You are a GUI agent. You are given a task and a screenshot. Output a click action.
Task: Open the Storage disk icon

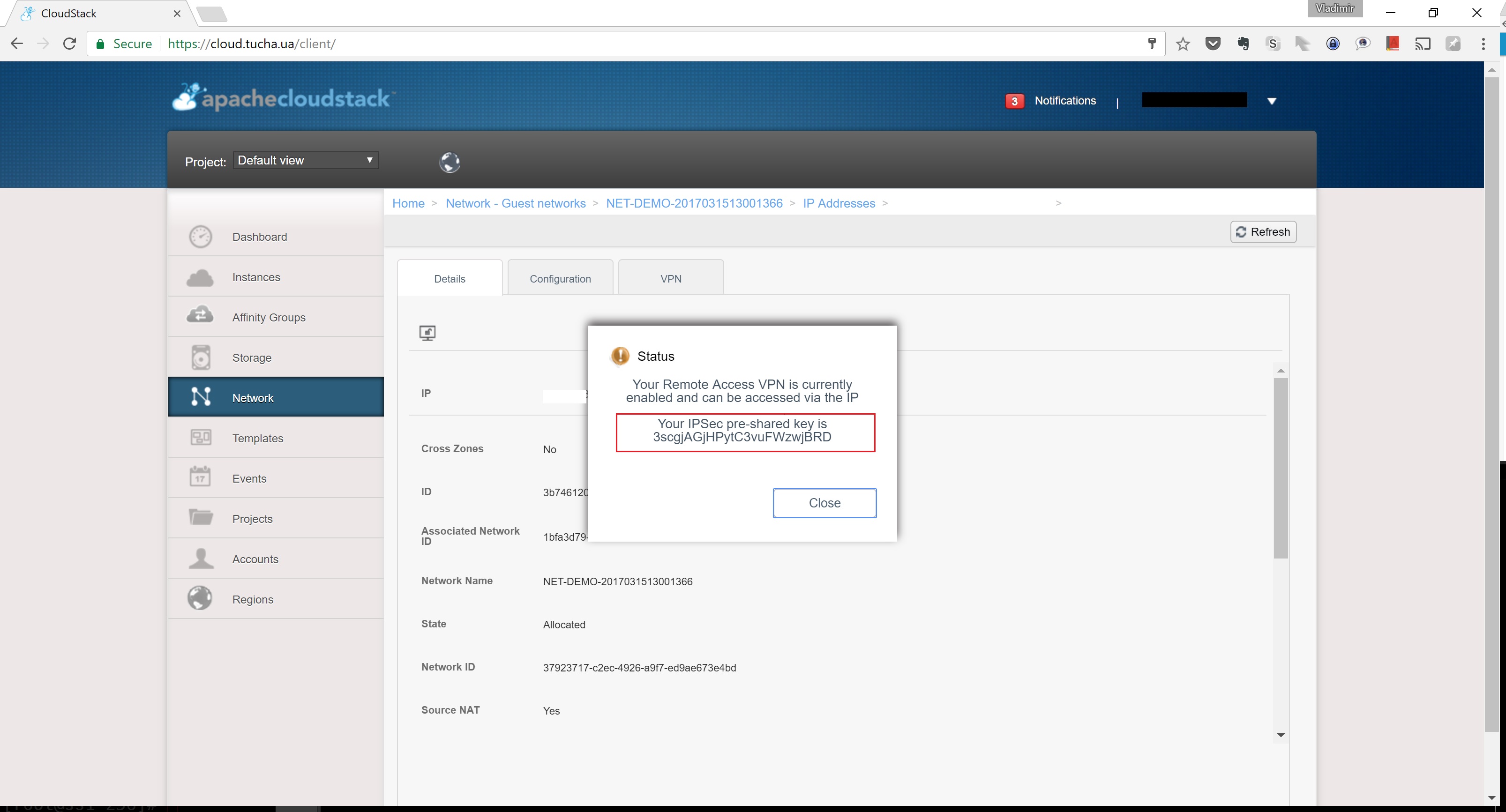[x=201, y=357]
